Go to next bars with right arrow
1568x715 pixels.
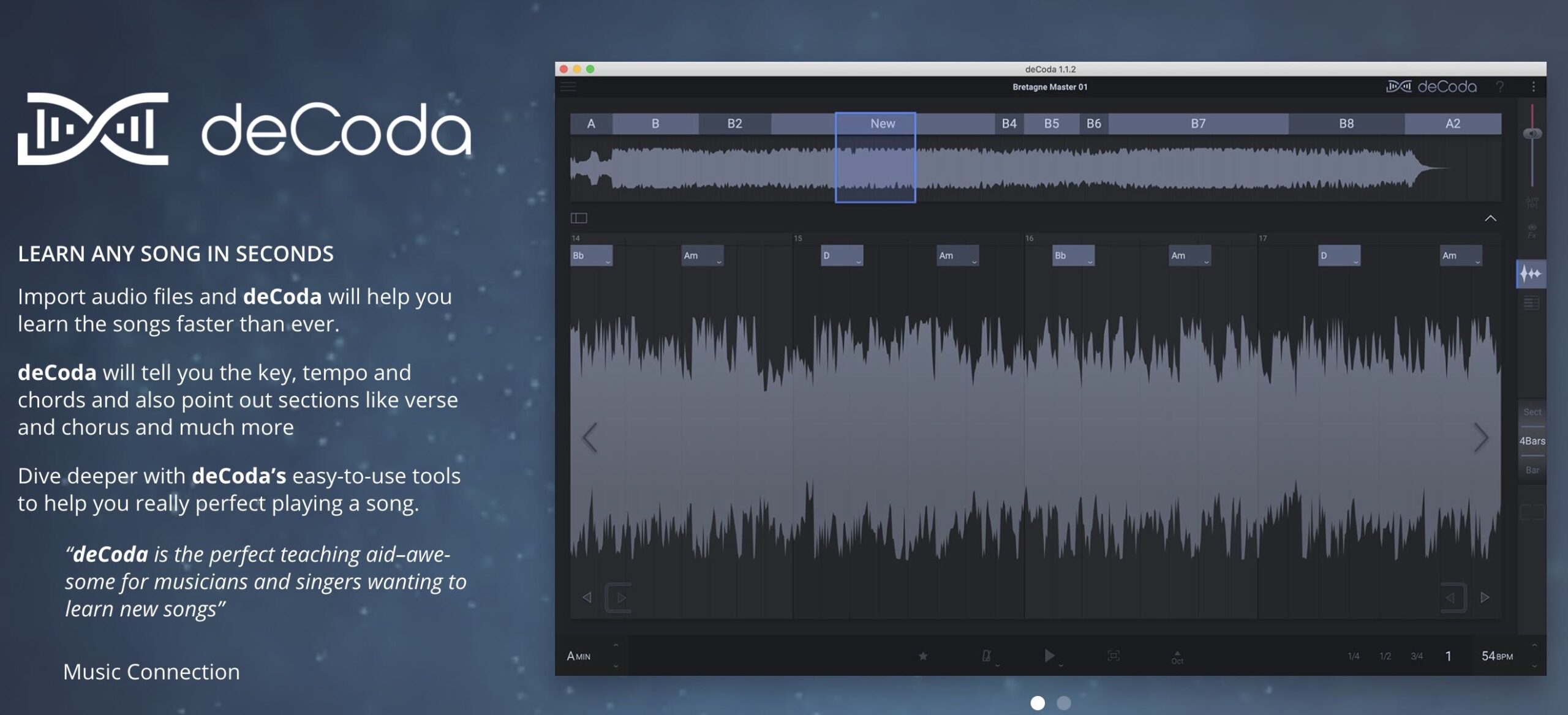pos(1480,438)
